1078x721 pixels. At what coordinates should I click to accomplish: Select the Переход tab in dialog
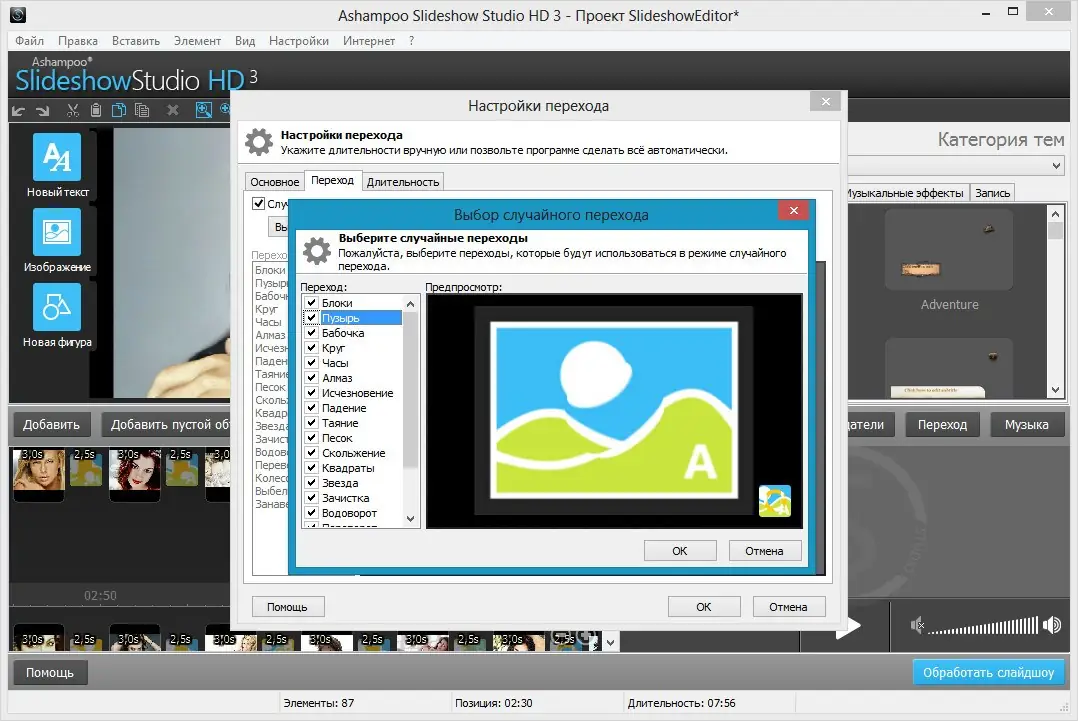coord(332,180)
